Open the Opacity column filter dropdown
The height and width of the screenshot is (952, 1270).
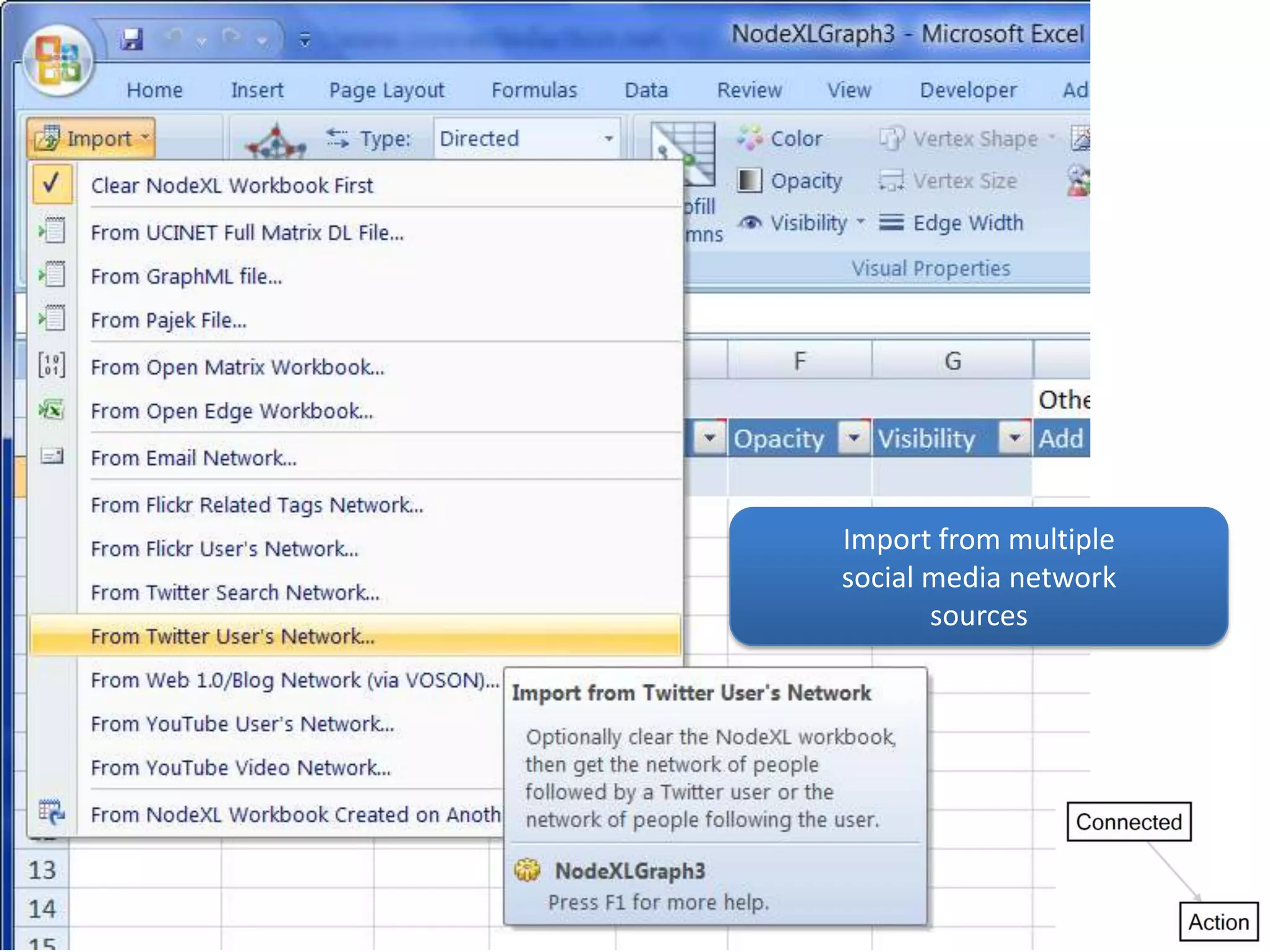(x=854, y=438)
